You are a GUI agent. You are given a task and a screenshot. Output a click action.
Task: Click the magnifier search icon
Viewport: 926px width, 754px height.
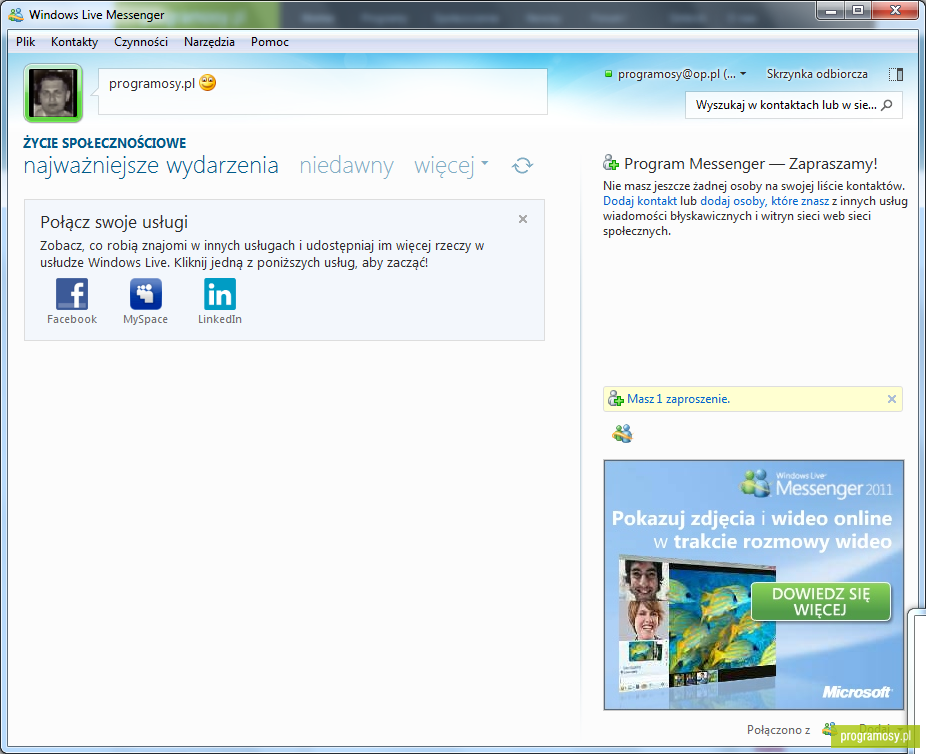[886, 105]
